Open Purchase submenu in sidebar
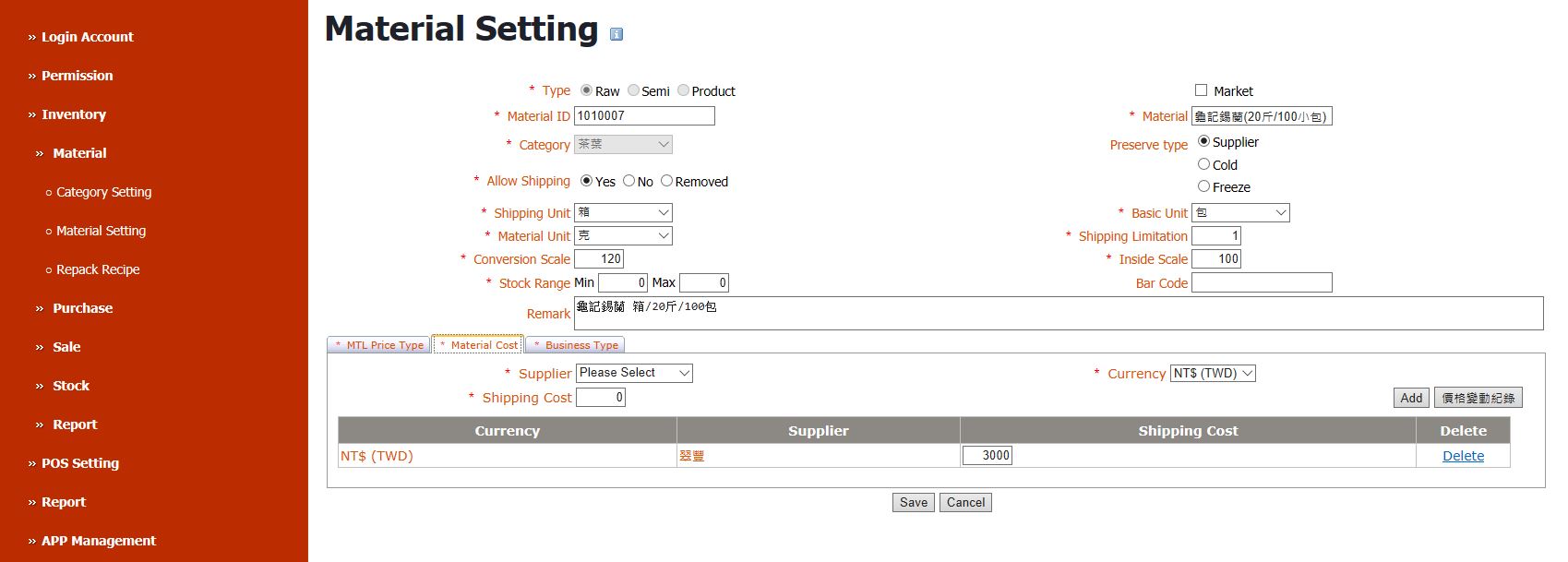The width and height of the screenshot is (1568, 562). tap(82, 308)
